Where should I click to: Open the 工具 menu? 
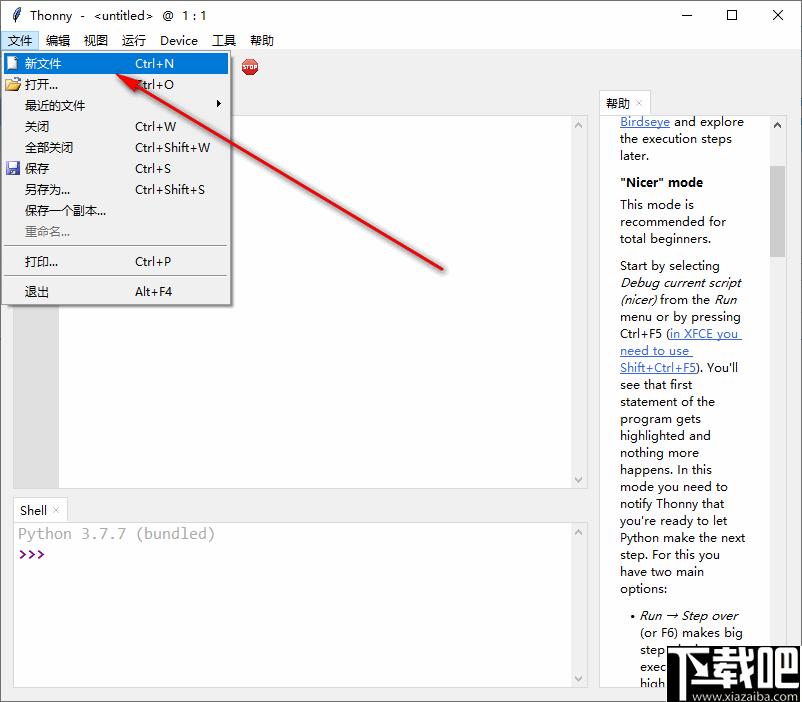[224, 40]
